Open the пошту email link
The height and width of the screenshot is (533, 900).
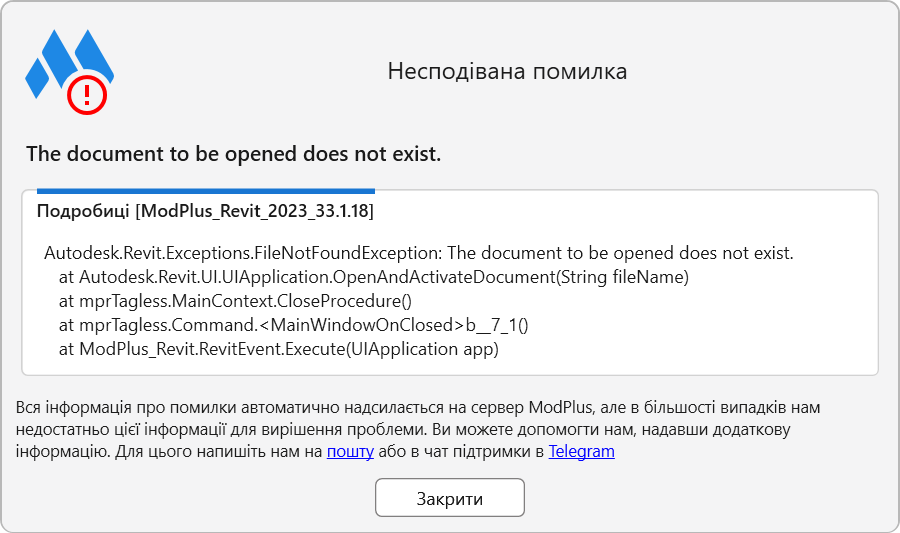coord(350,452)
